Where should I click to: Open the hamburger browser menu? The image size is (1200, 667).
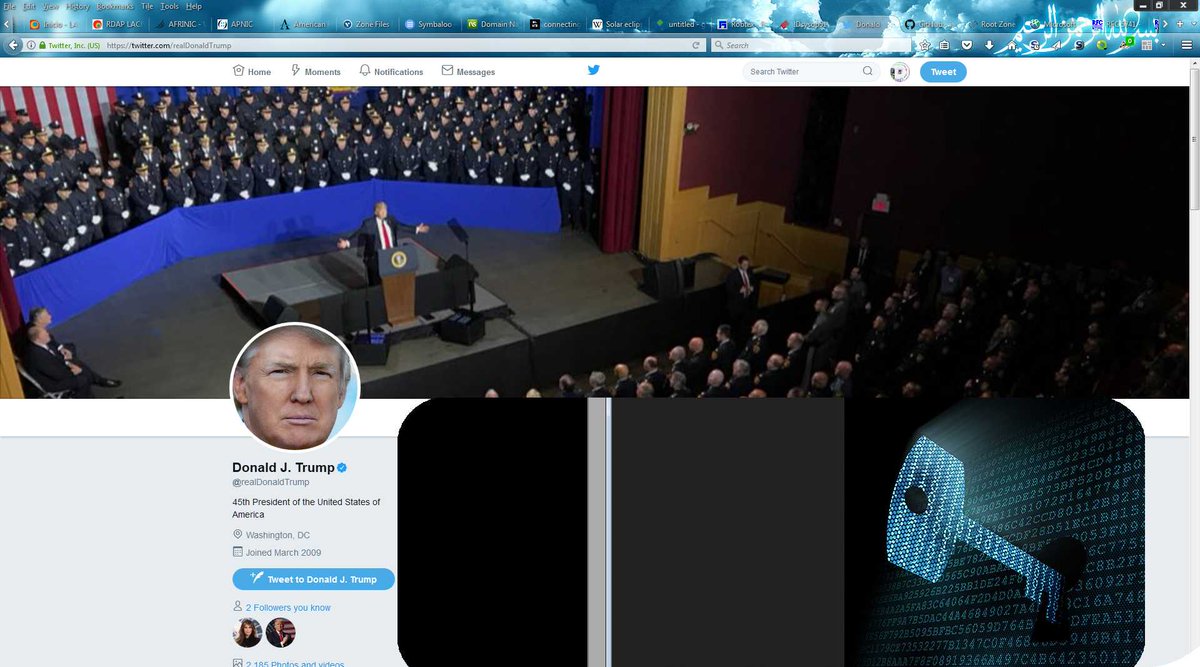point(1189,45)
